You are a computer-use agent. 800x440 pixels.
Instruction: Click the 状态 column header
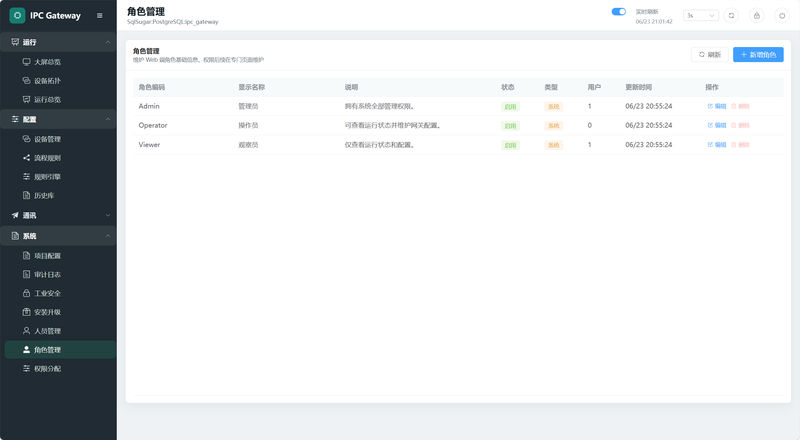(x=508, y=87)
